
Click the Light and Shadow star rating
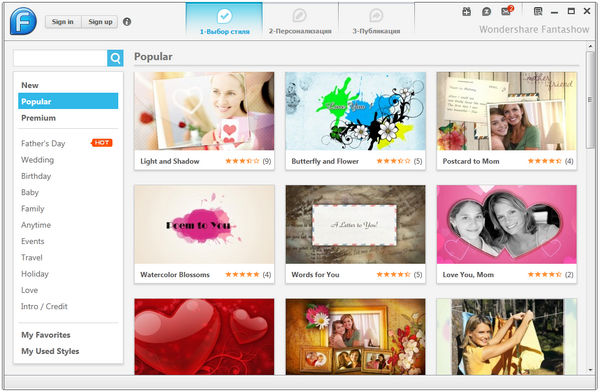click(x=242, y=161)
